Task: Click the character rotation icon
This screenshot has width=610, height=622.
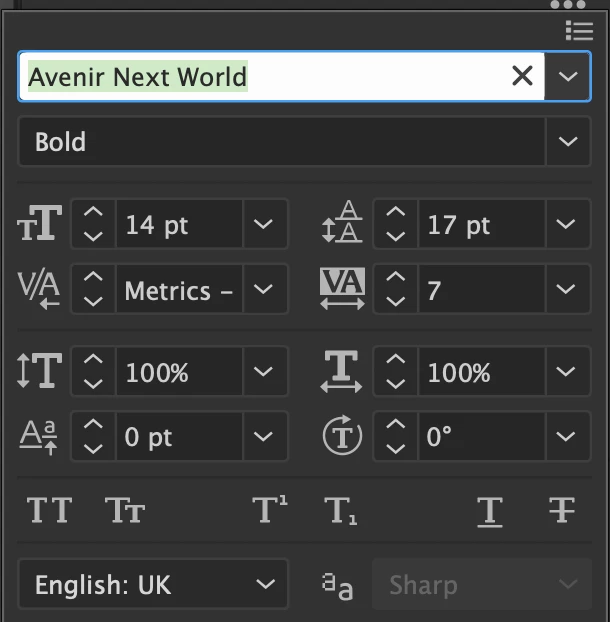Action: (x=342, y=435)
